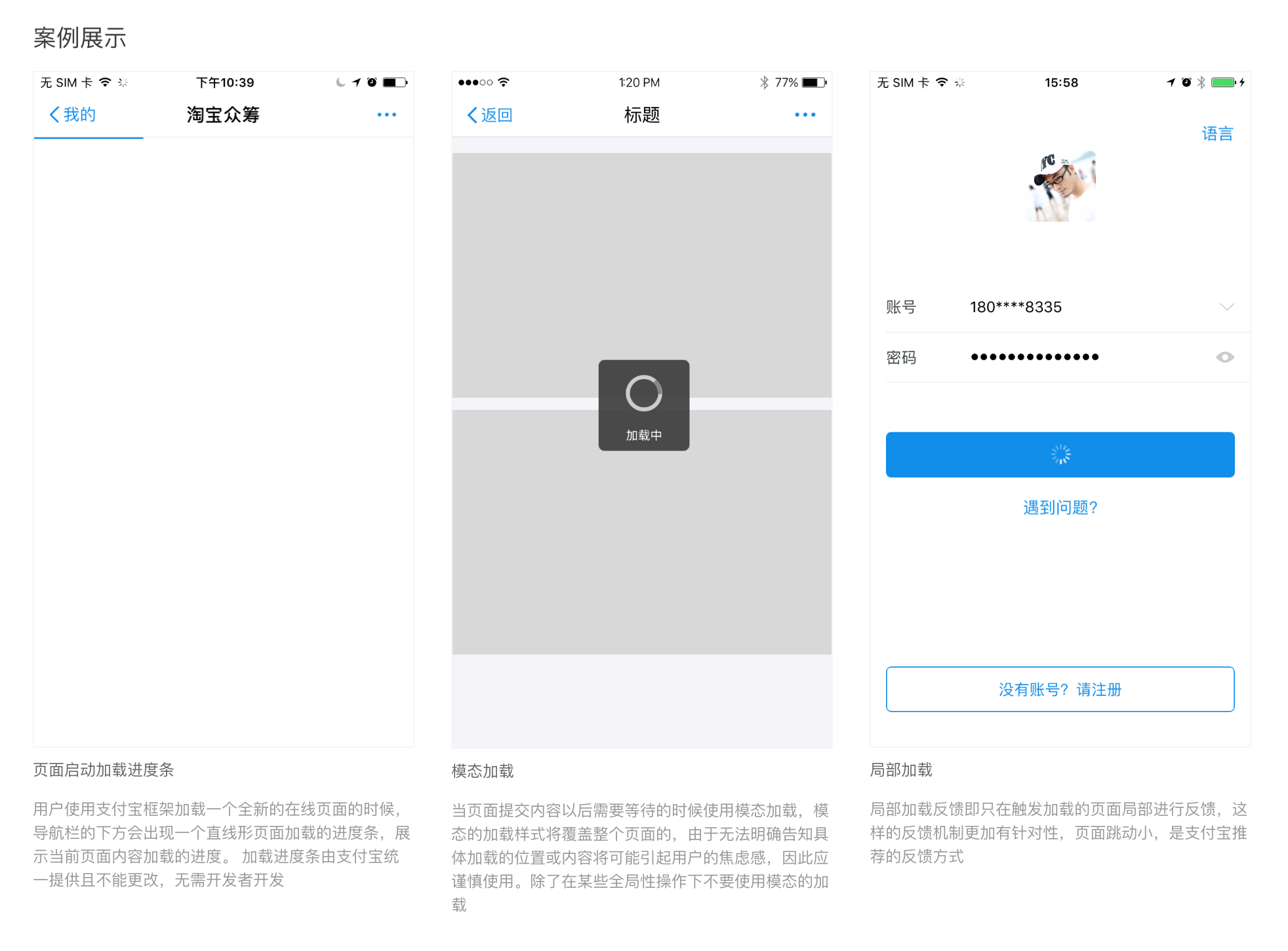
Task: Click the 案例展示 heading
Action: click(x=80, y=37)
